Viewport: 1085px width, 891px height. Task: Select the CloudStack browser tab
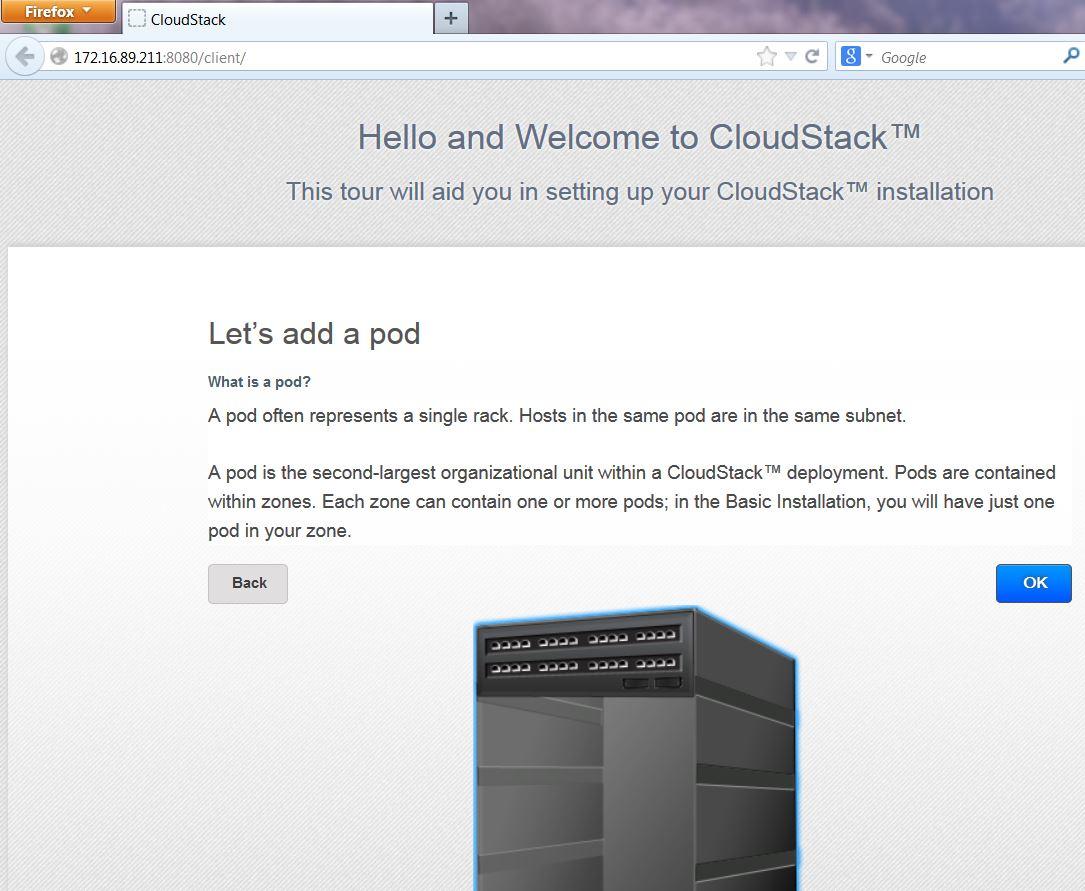[278, 19]
